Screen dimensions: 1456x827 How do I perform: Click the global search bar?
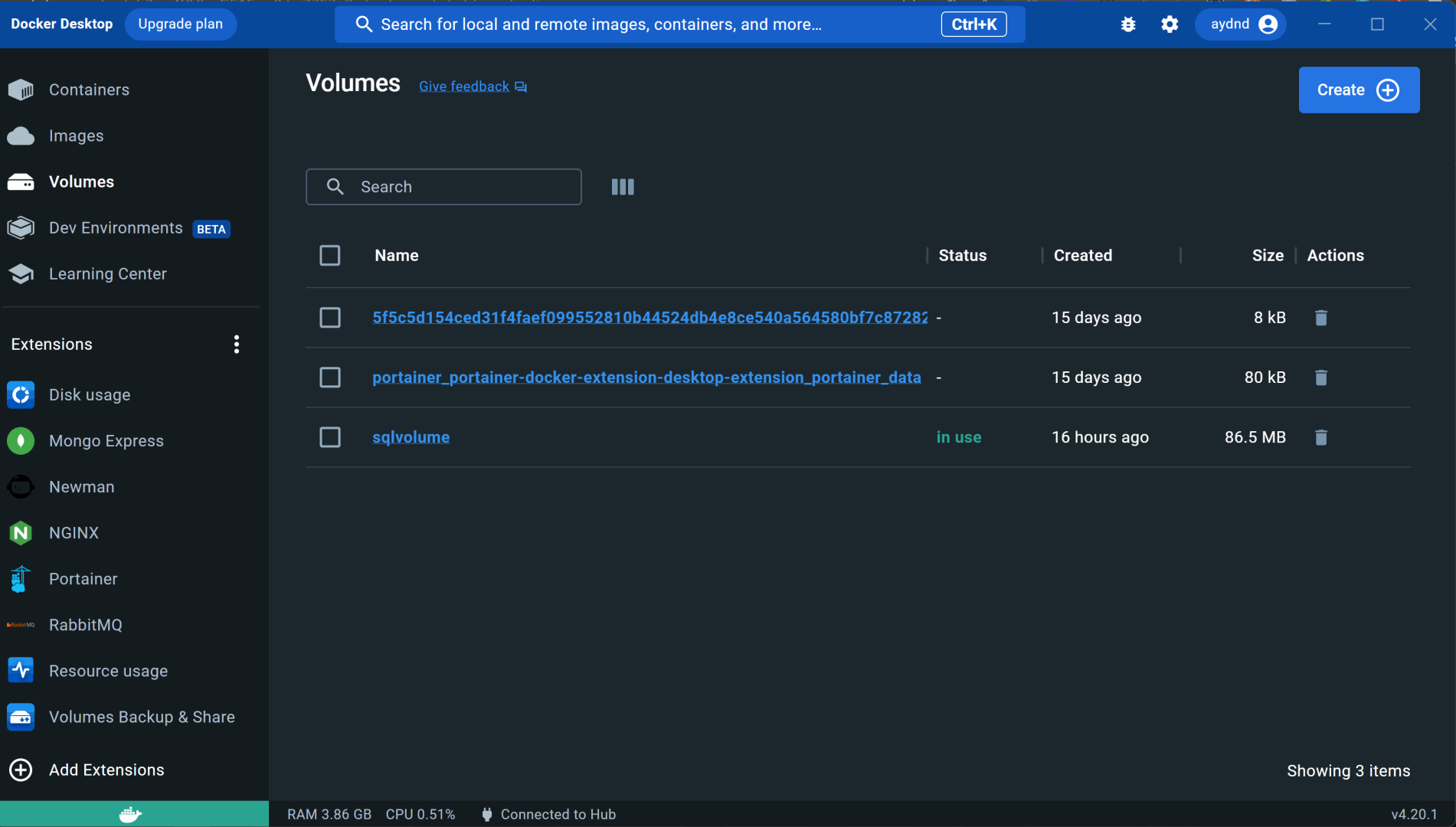click(x=679, y=25)
